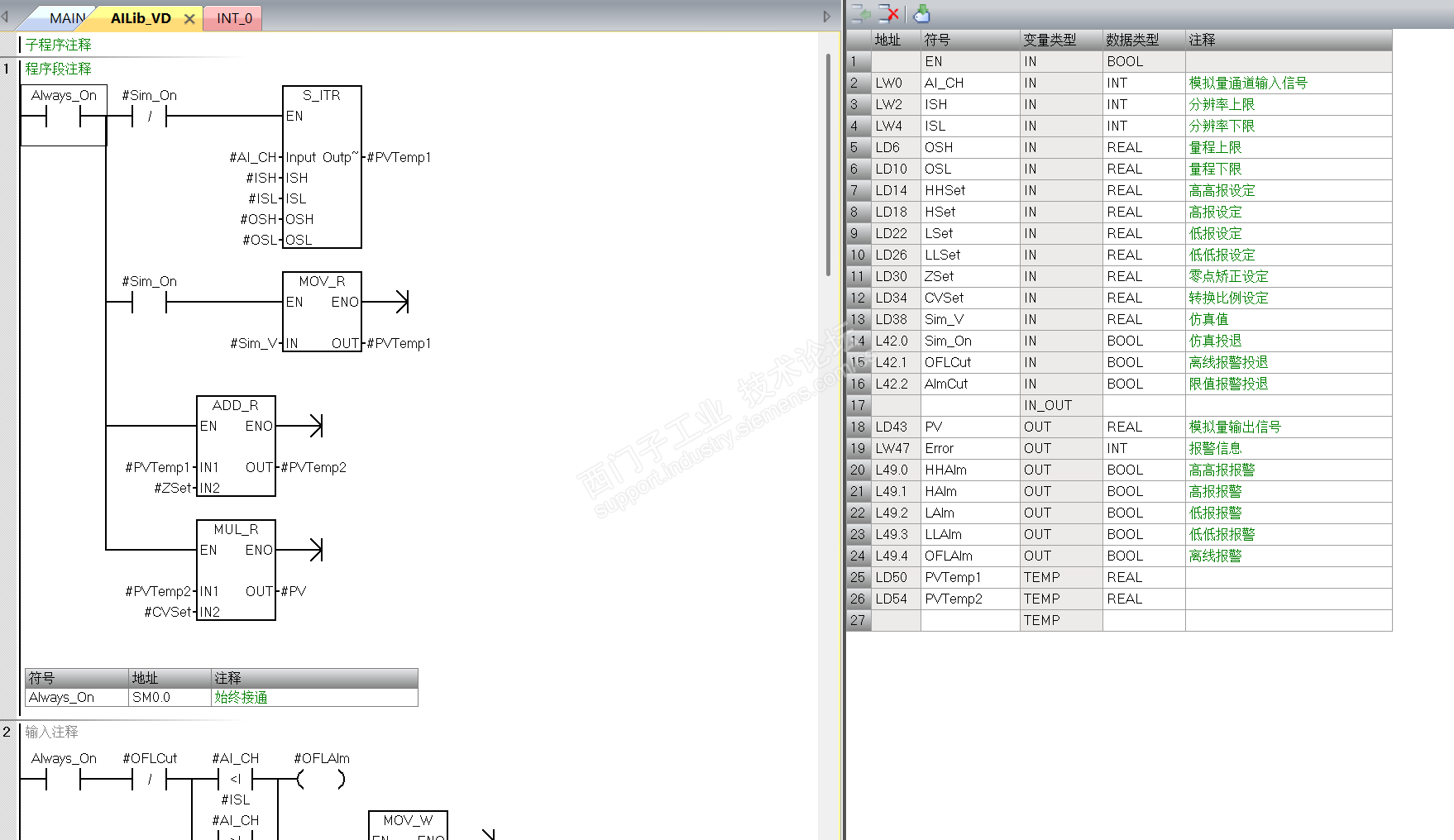Click the insert row icon in variable table toolbar
Image resolution: width=1454 pixels, height=840 pixels.
[861, 14]
